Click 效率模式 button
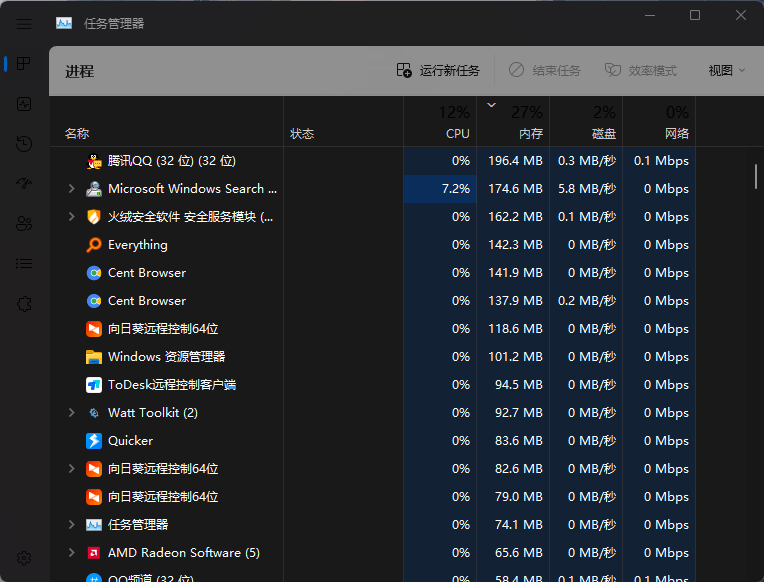Viewport: 764px width, 582px height. [641, 71]
